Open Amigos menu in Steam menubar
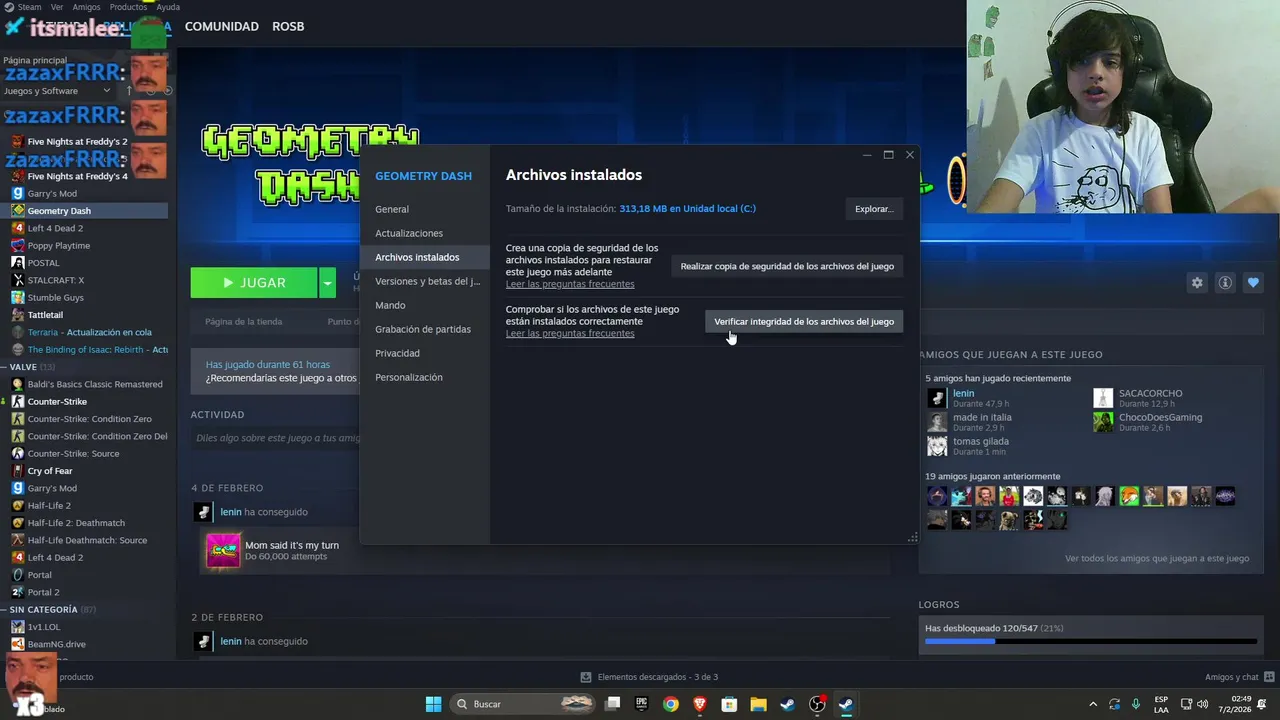Screen dimensions: 1280x720 pyautogui.click(x=86, y=7)
